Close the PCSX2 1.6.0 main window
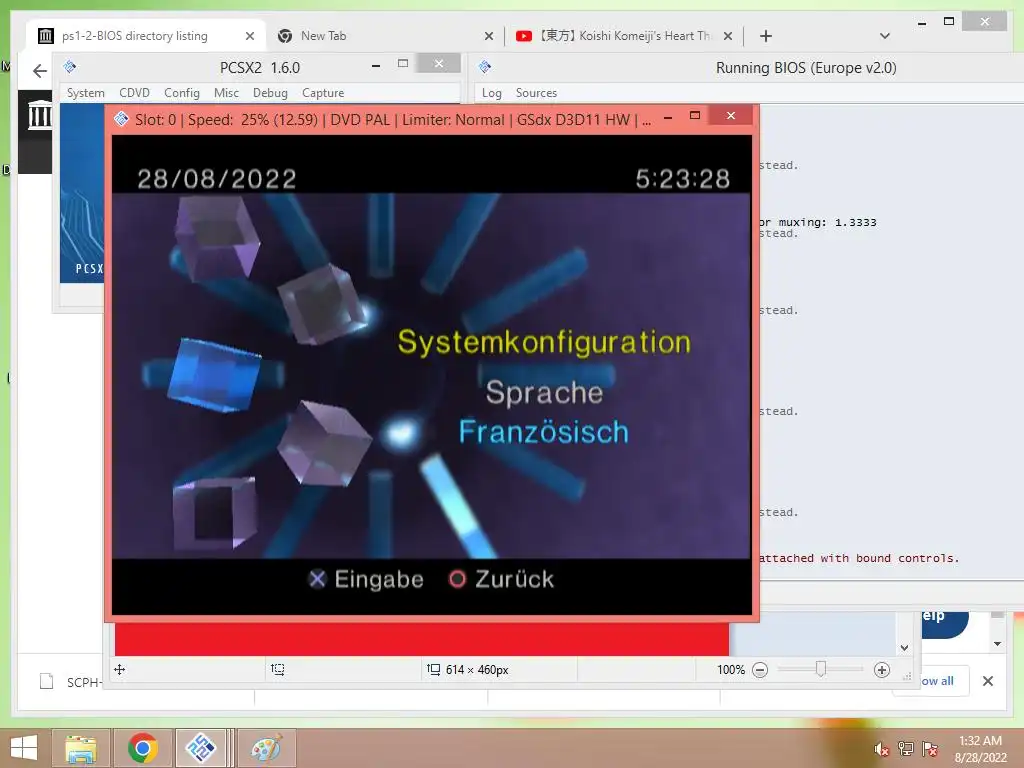 tap(439, 63)
